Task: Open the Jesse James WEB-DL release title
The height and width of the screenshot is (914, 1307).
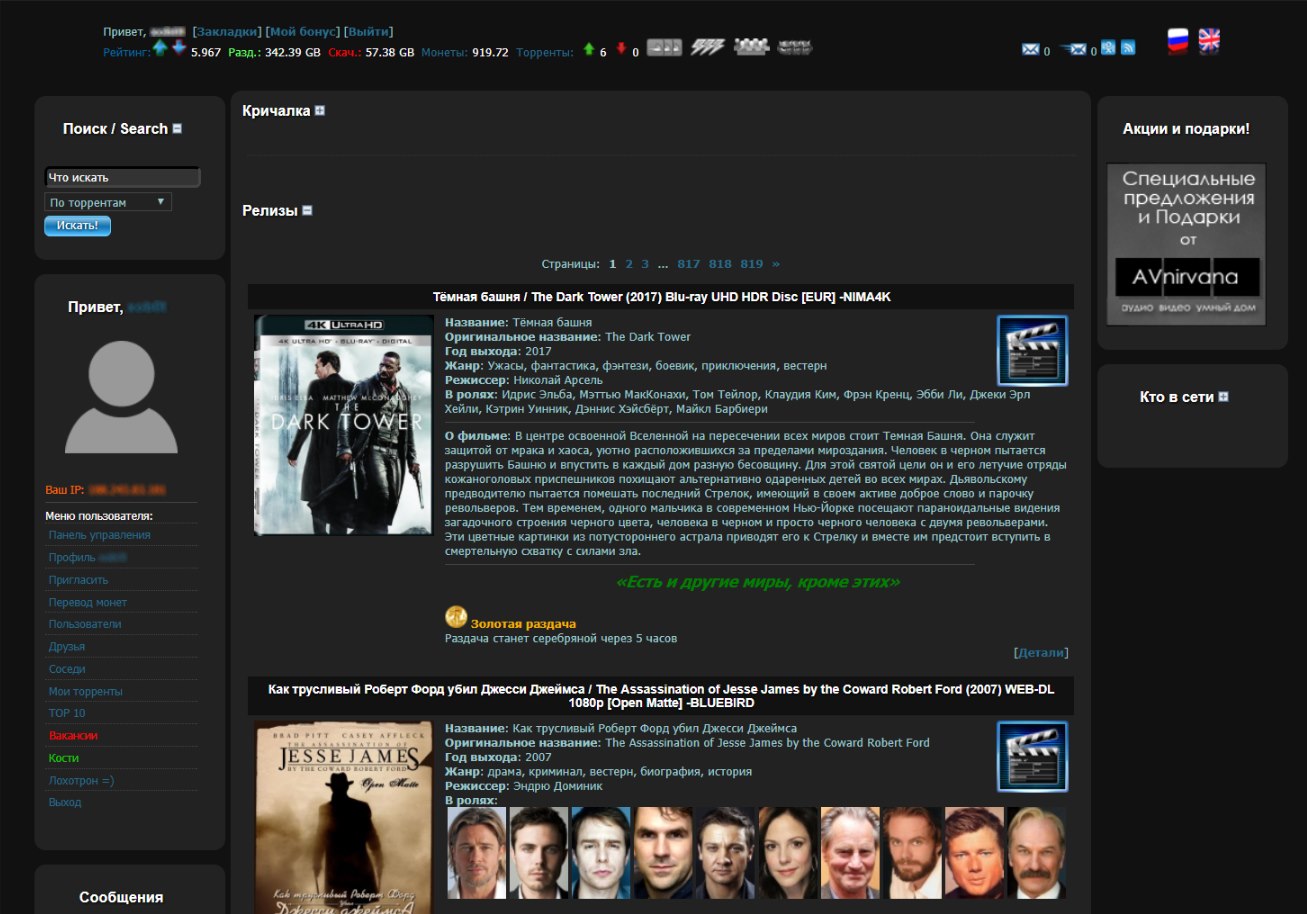Action: pyautogui.click(x=661, y=695)
